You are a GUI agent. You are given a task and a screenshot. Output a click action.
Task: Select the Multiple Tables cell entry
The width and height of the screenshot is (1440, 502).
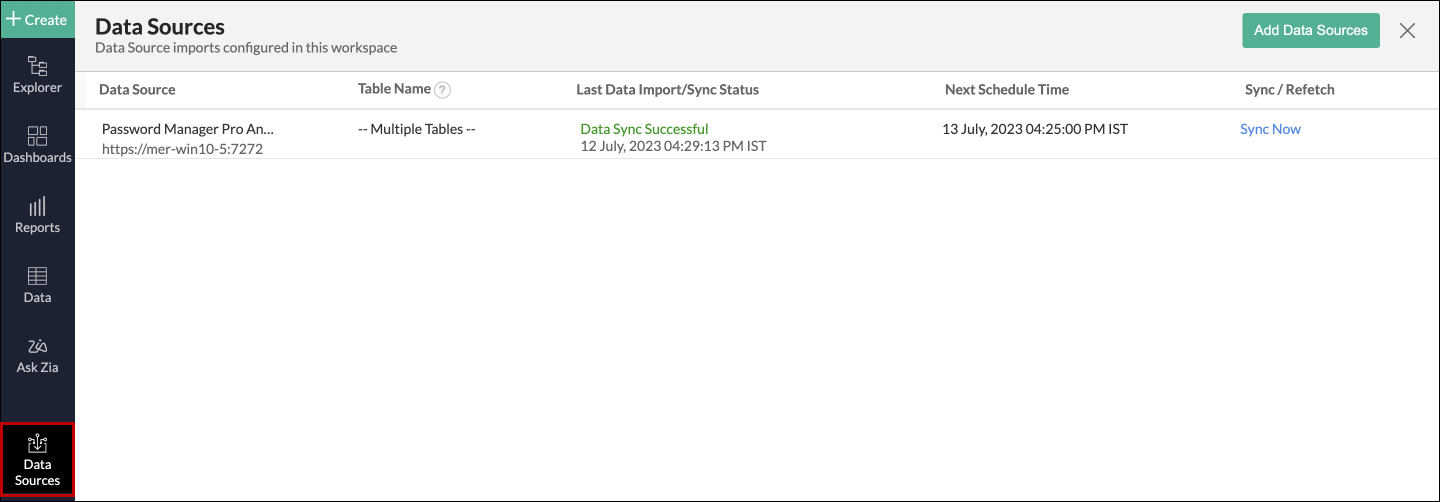[416, 129]
